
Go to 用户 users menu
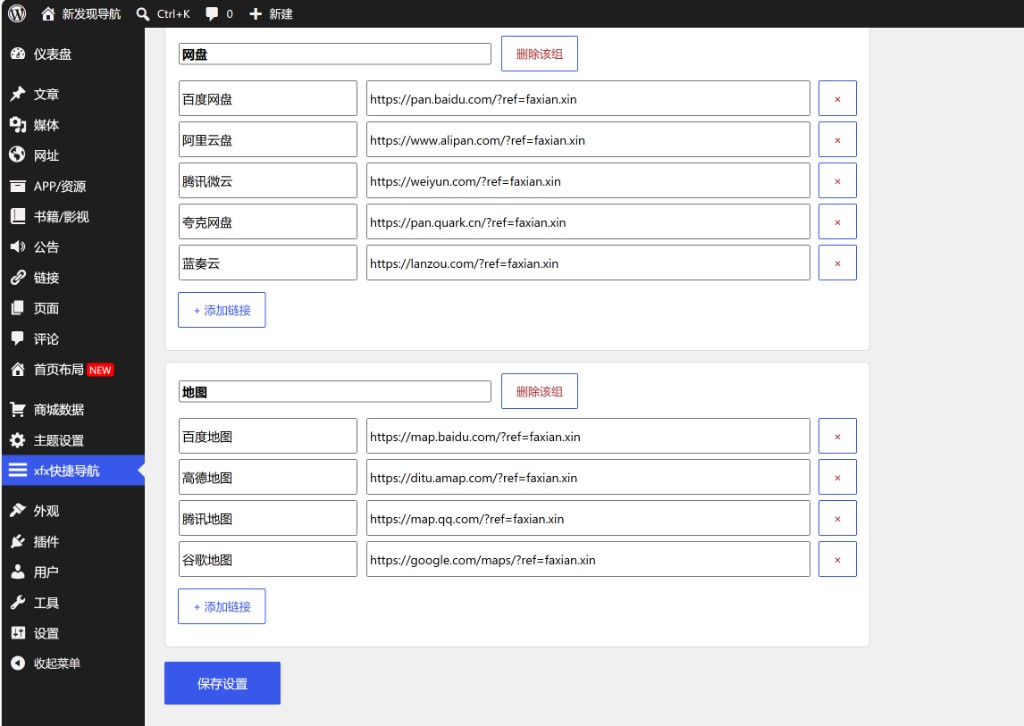[x=72, y=572]
